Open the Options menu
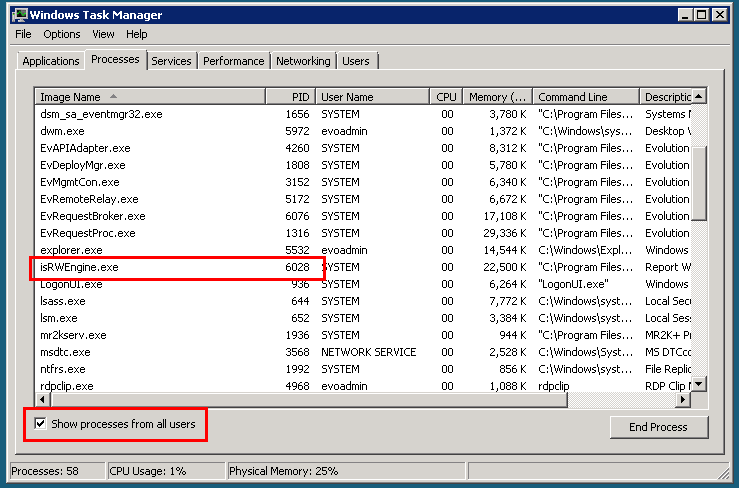 [61, 34]
